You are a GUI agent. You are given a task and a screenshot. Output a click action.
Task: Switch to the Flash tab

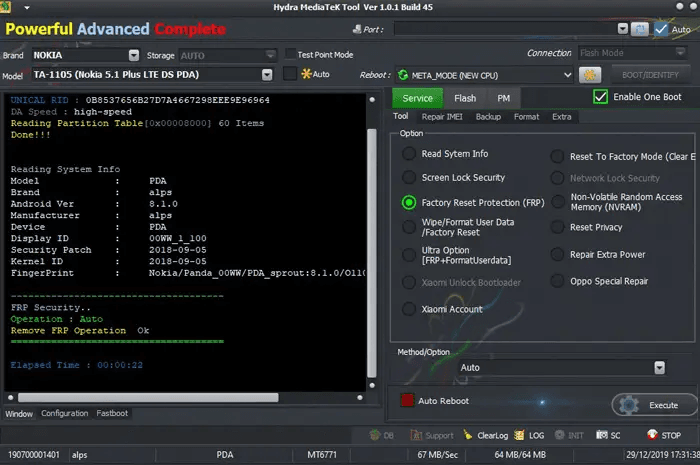pyautogui.click(x=465, y=98)
